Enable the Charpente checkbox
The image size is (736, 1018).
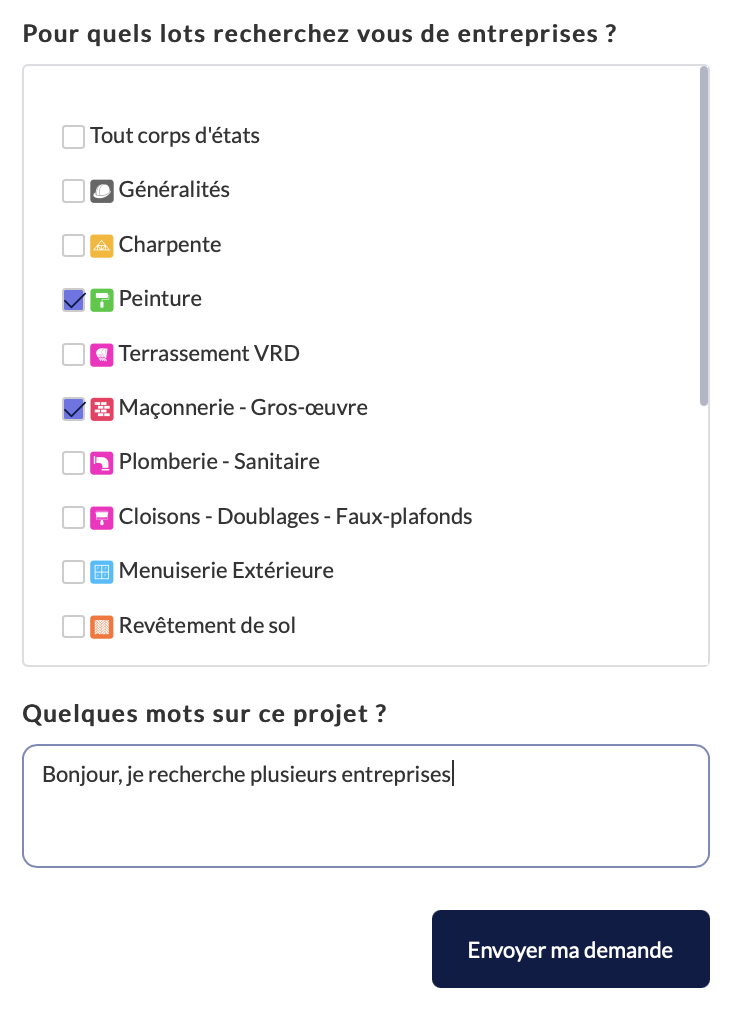pyautogui.click(x=73, y=246)
